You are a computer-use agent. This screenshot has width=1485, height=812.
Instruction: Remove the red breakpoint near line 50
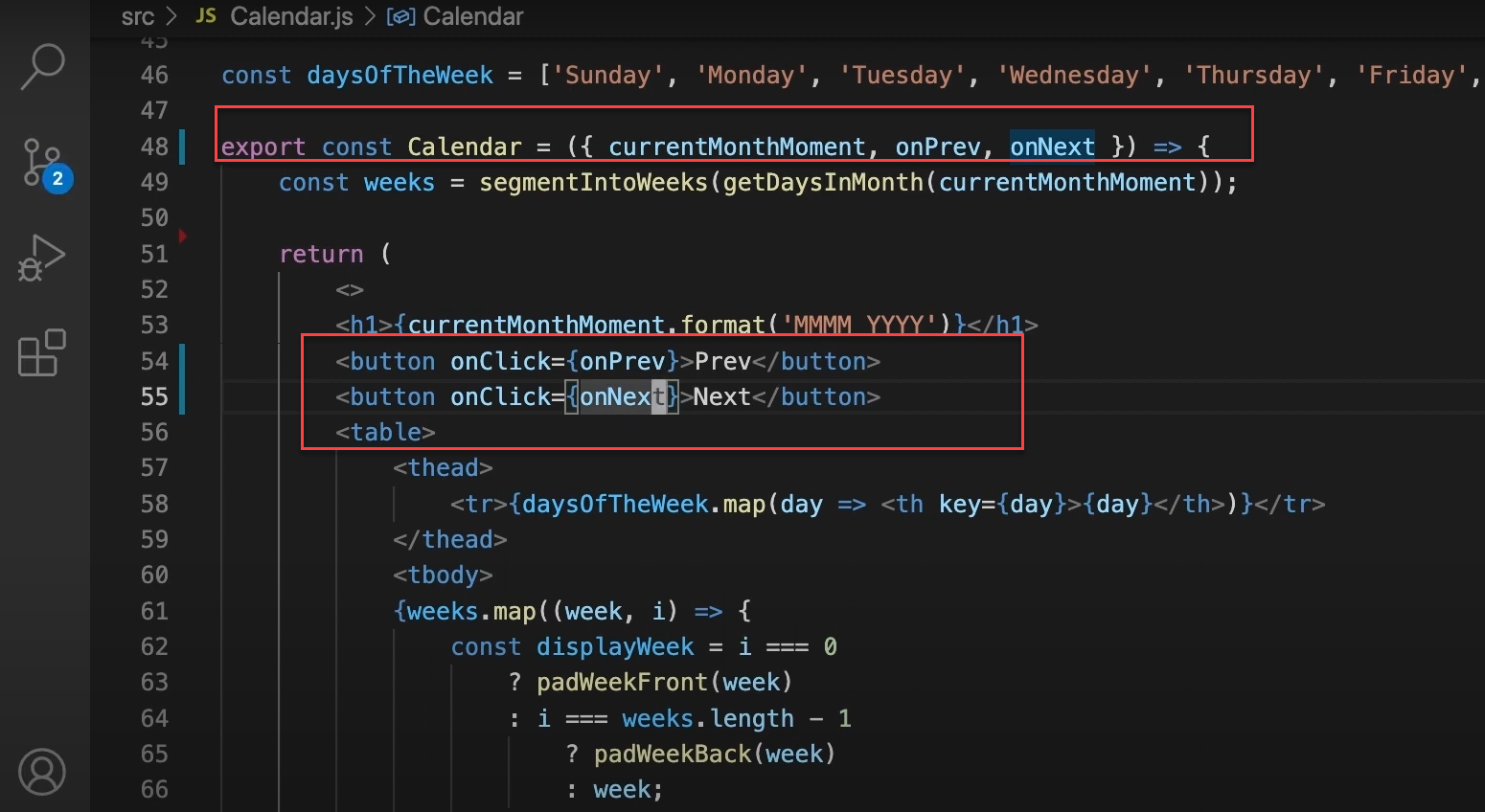tap(180, 235)
